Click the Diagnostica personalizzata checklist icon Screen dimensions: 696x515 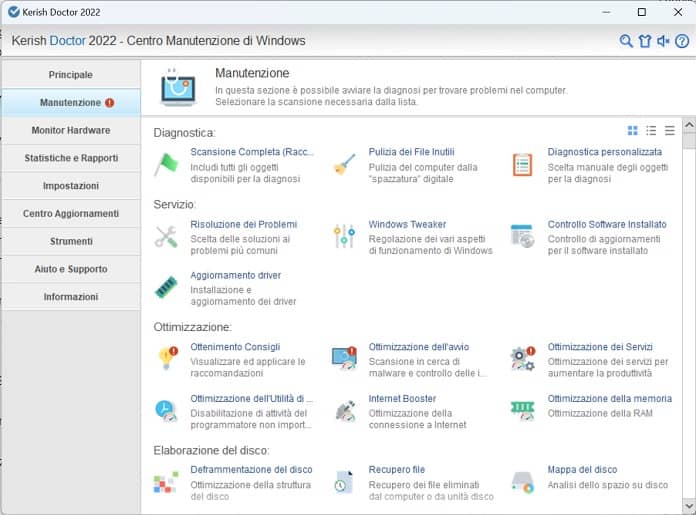coord(522,164)
